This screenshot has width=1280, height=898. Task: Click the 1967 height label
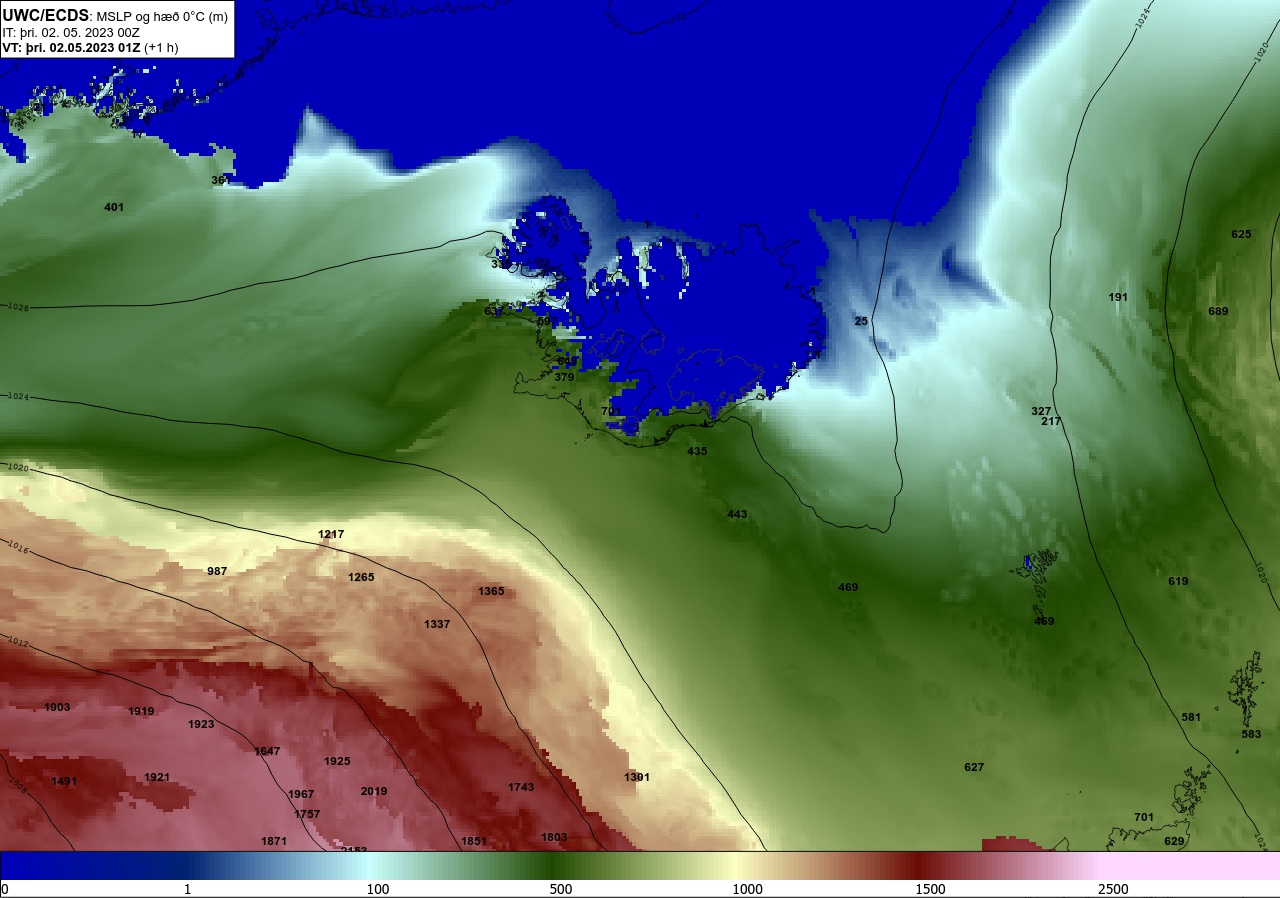click(x=301, y=794)
